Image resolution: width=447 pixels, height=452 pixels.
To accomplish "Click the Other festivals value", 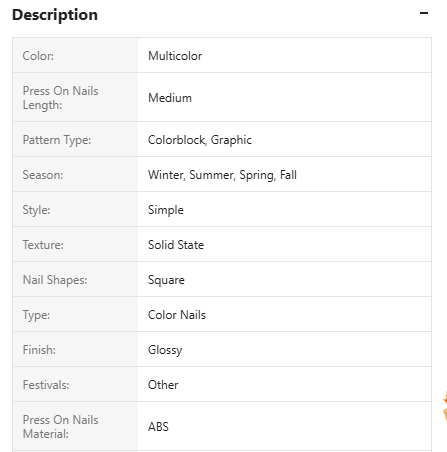I will coord(163,385).
